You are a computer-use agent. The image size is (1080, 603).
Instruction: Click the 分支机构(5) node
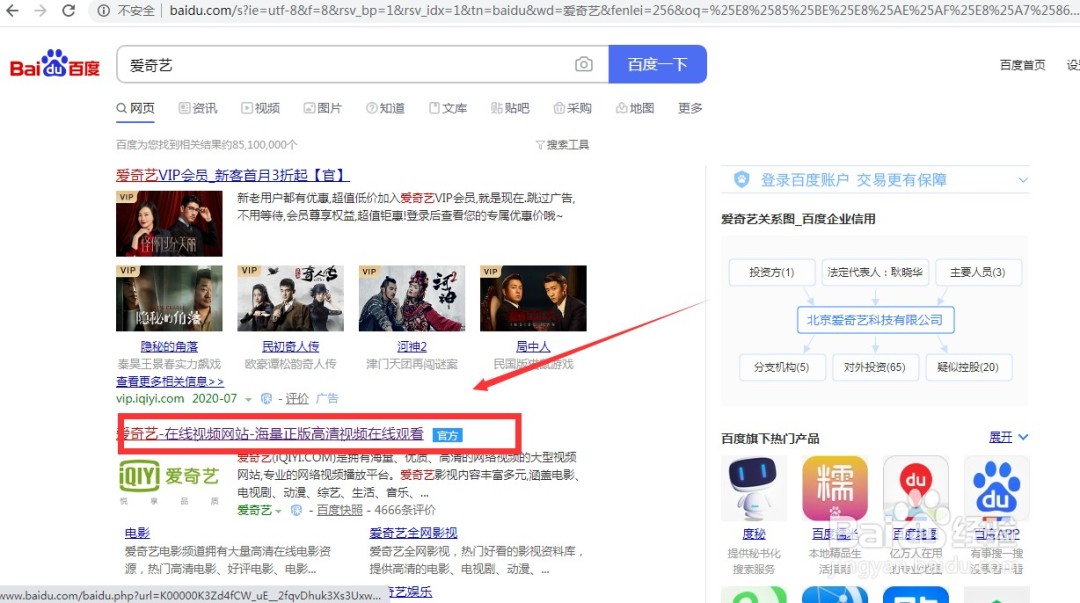coord(781,367)
